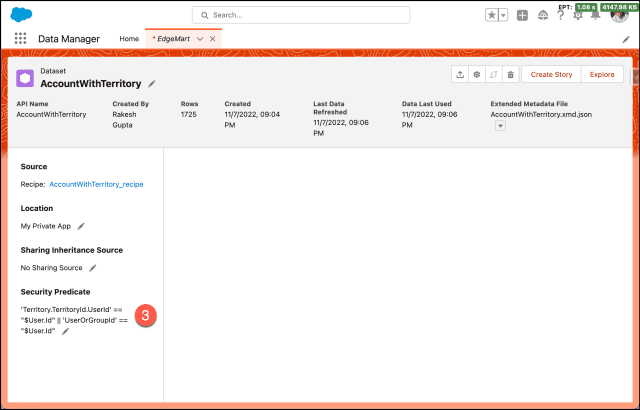
Task: Click the Create Story button
Action: [x=550, y=74]
